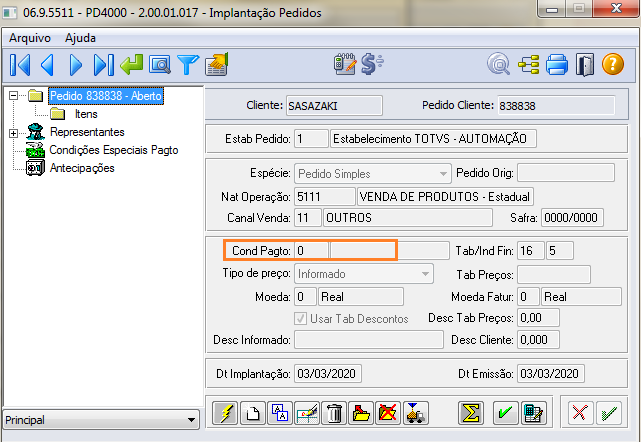The height and width of the screenshot is (442, 641).
Task: Click the trash can delete icon
Action: coord(334,413)
